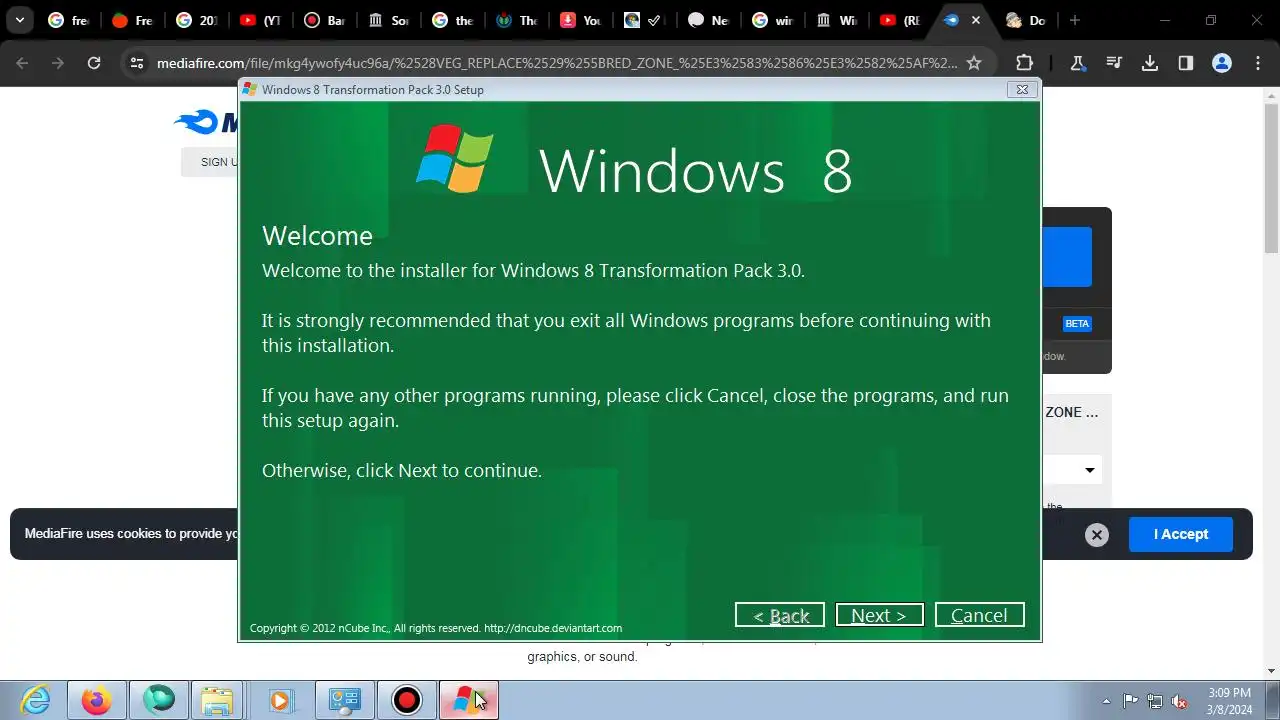Switch to the 'Wi' archive tab
The image size is (1280, 720).
[x=836, y=20]
